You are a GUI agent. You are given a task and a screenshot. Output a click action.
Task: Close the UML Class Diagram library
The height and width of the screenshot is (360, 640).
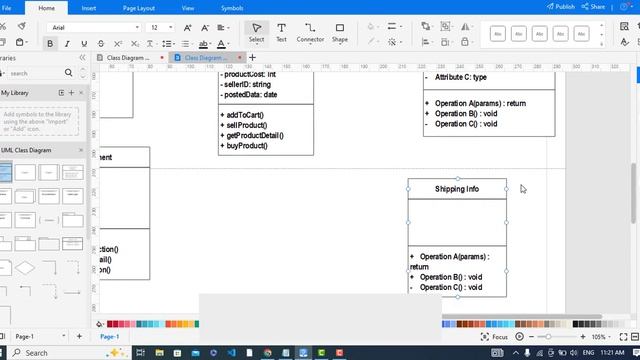pyautogui.click(x=81, y=150)
